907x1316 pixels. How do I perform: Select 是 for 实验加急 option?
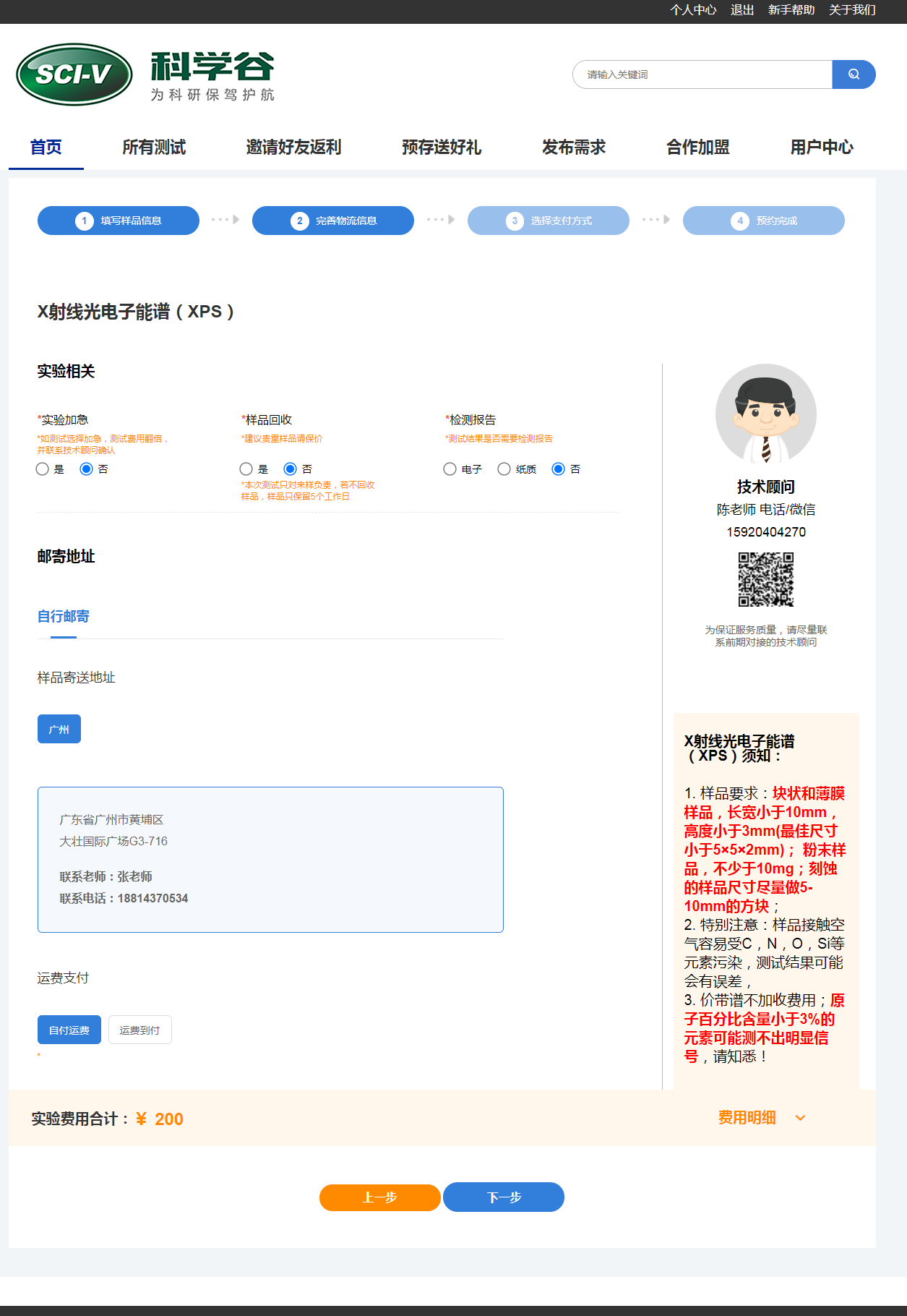point(43,469)
